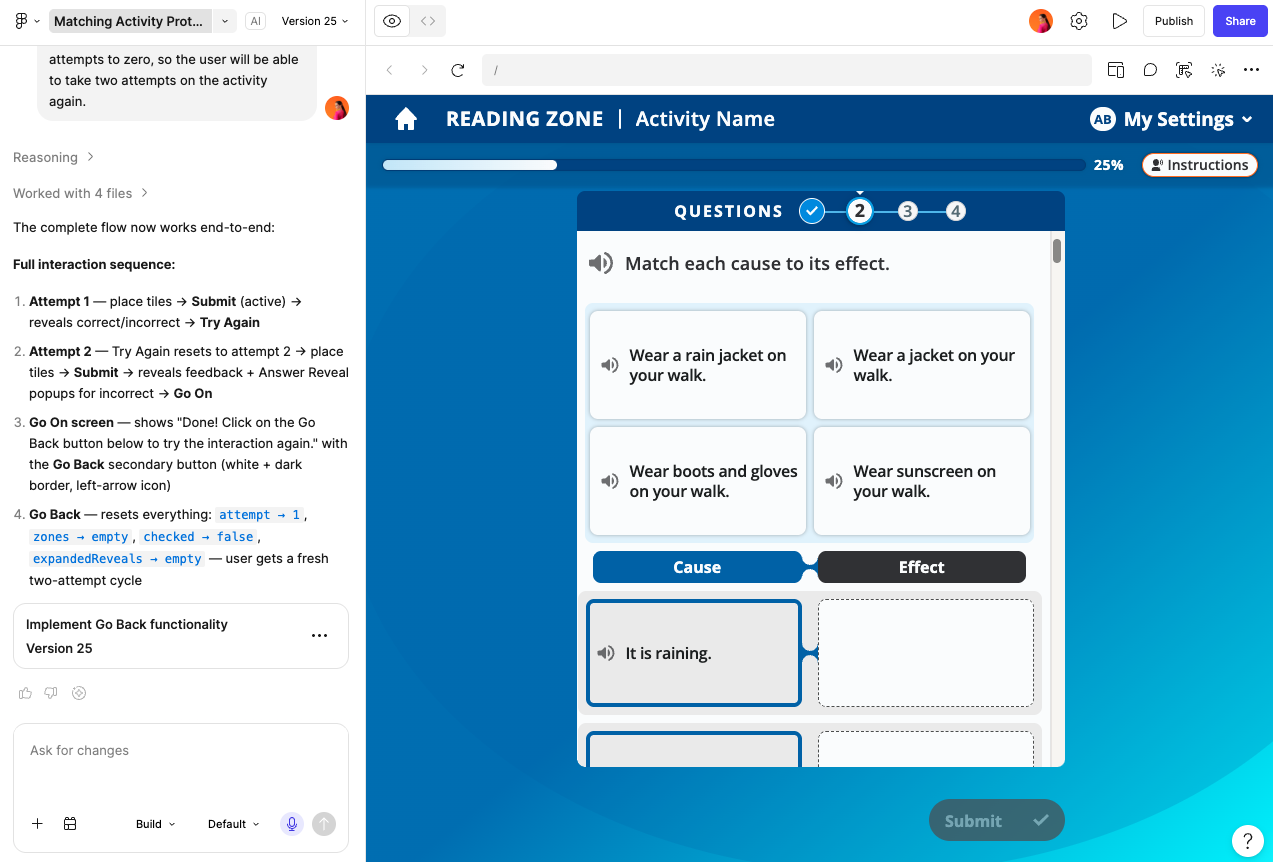The height and width of the screenshot is (862, 1273).
Task: Play audio for It is raining cause
Action: (605, 653)
